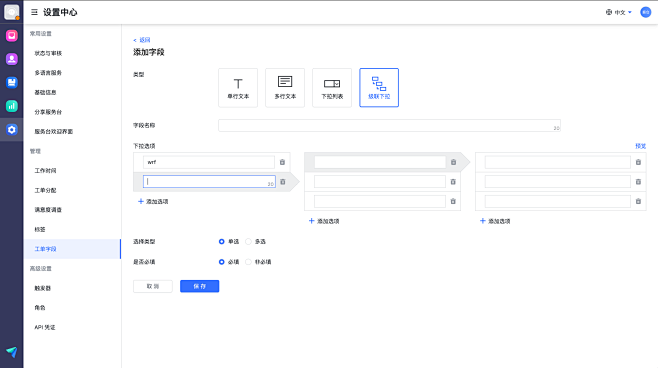
Task: Delete the "wrf" option with its trash icon
Action: point(282,162)
